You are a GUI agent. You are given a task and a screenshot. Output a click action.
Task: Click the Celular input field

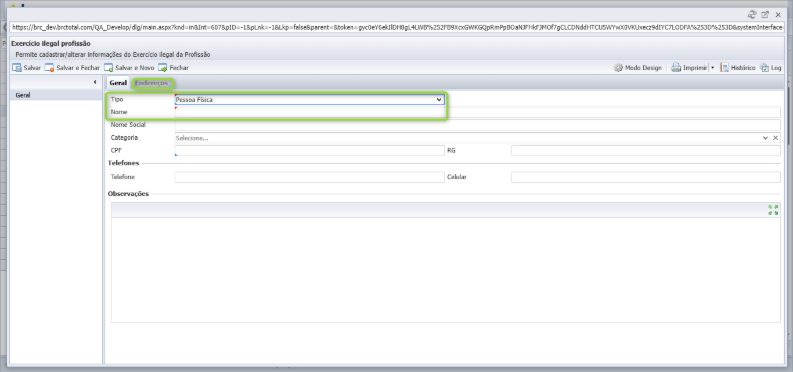click(x=646, y=177)
